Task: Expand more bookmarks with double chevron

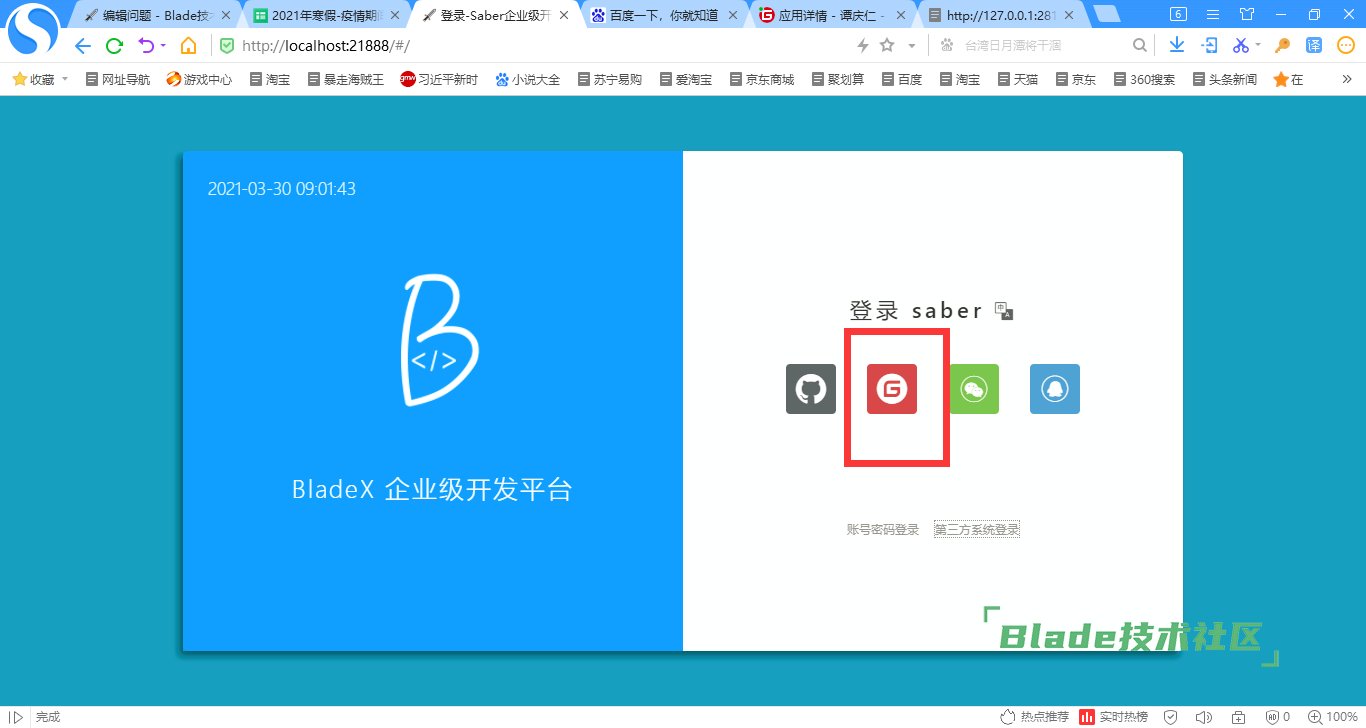Action: [x=1346, y=79]
